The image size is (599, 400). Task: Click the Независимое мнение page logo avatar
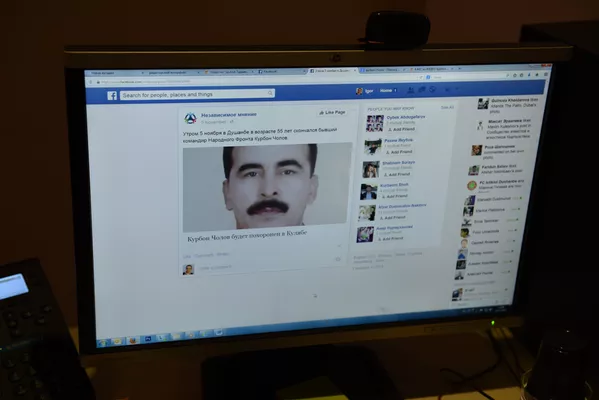190,118
